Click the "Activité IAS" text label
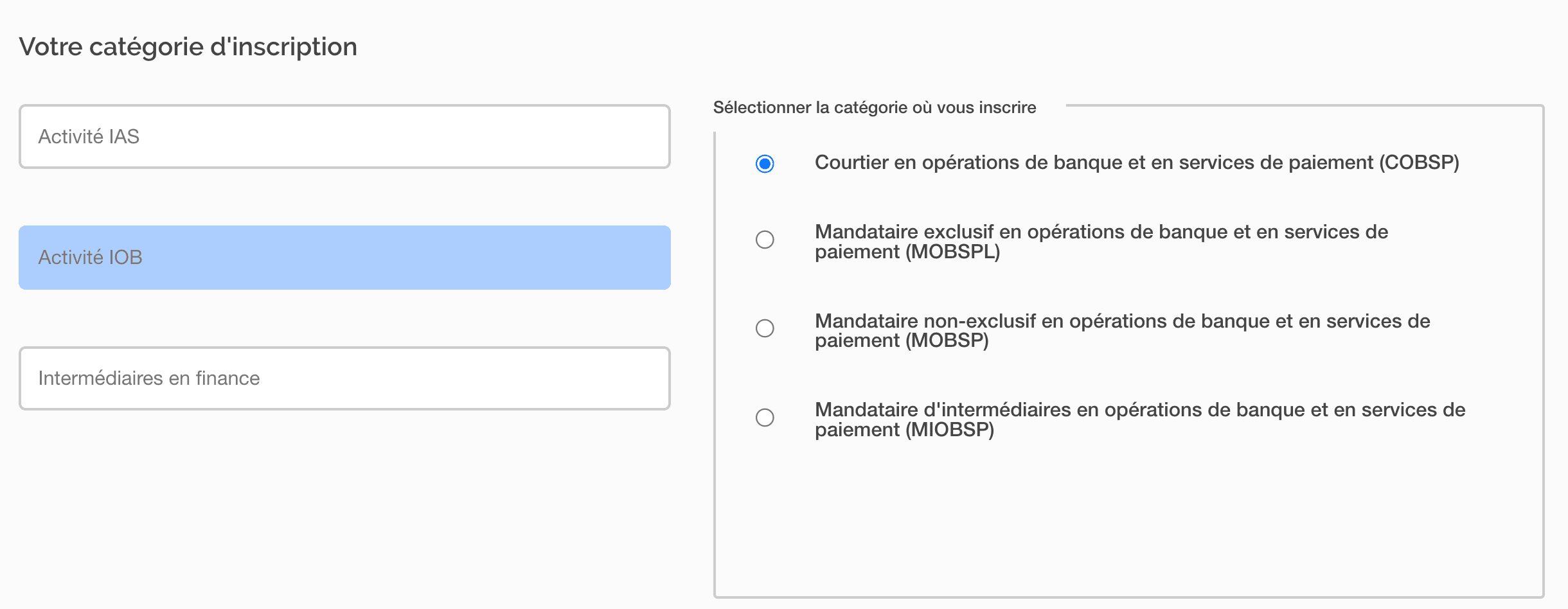 (x=89, y=137)
